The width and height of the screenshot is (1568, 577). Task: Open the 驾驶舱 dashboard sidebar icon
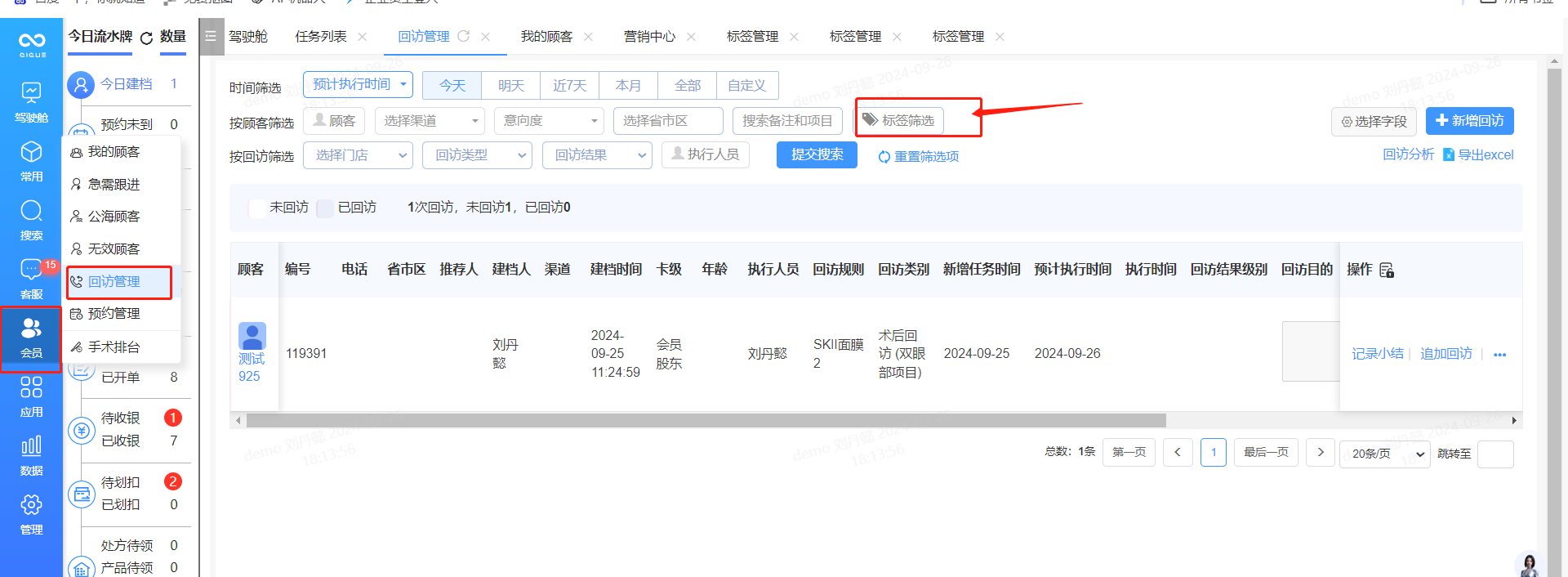pyautogui.click(x=31, y=101)
